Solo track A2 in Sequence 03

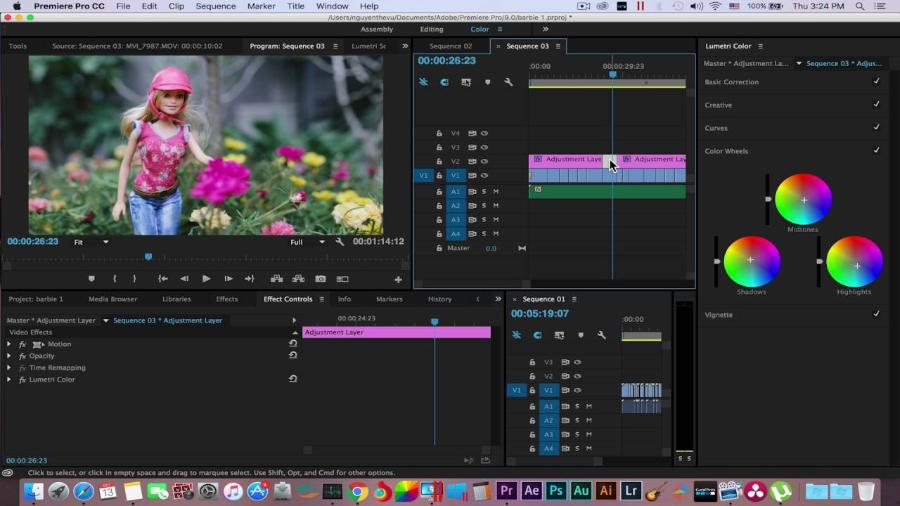coord(484,205)
